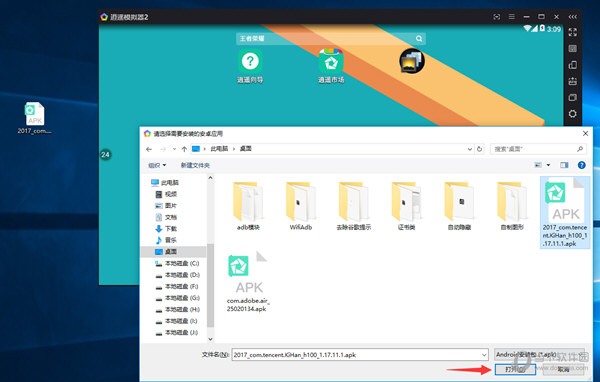Select 本地磁盘 (I:) in navigation tree
Screen dimensions: 600x382
click(177, 321)
